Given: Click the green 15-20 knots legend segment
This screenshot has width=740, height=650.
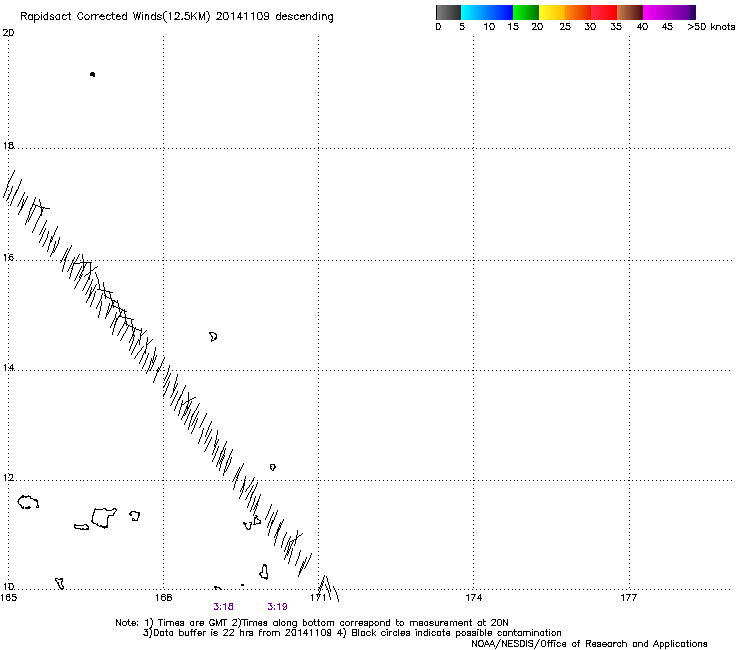Looking at the screenshot, I should (526, 12).
